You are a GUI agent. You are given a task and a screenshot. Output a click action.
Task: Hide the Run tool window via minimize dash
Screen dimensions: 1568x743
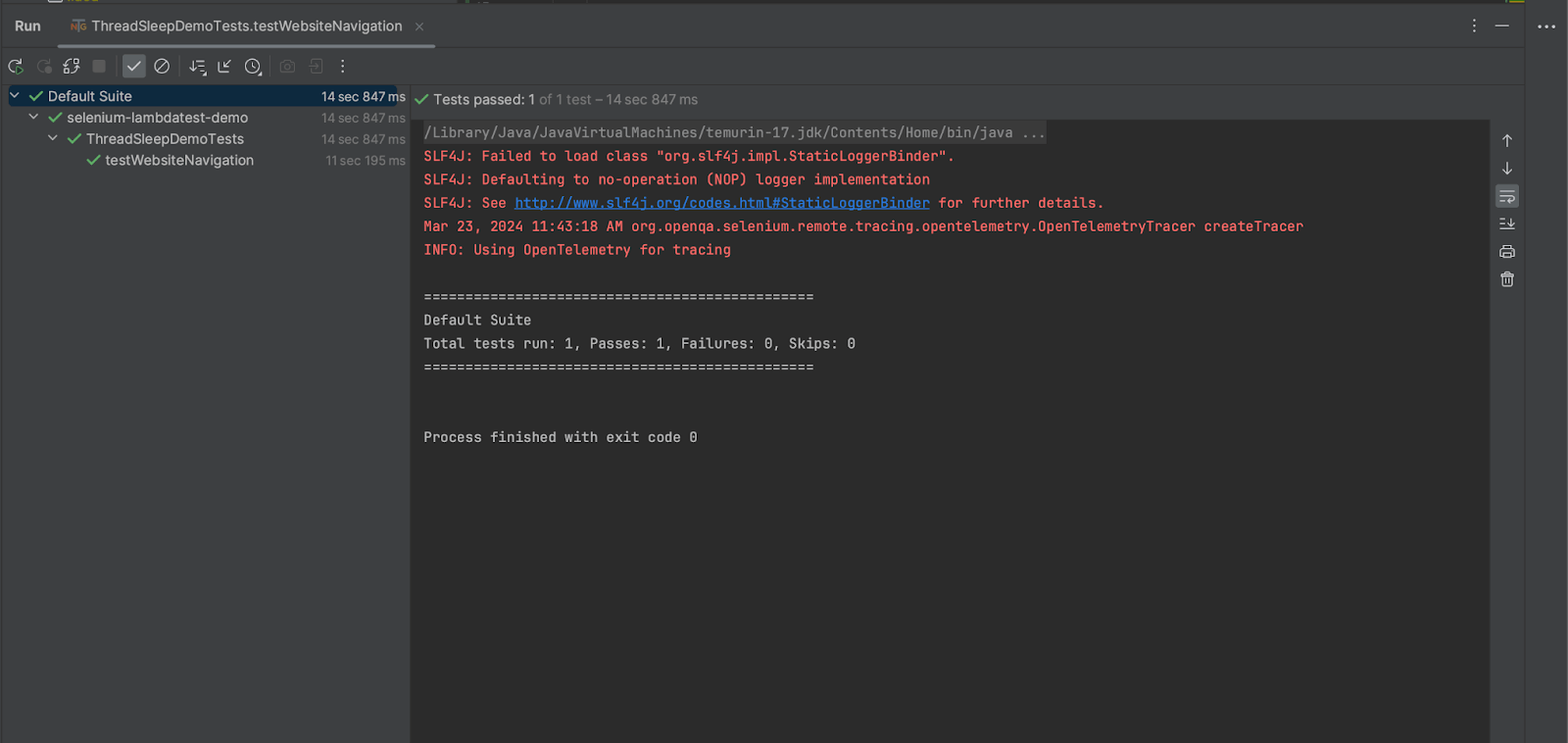[1501, 26]
